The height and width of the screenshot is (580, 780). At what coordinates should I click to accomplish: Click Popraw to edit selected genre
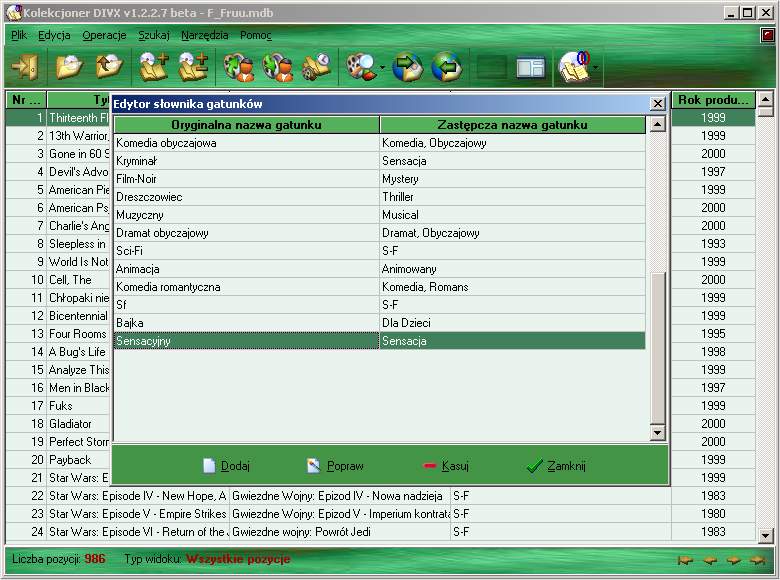(x=336, y=466)
